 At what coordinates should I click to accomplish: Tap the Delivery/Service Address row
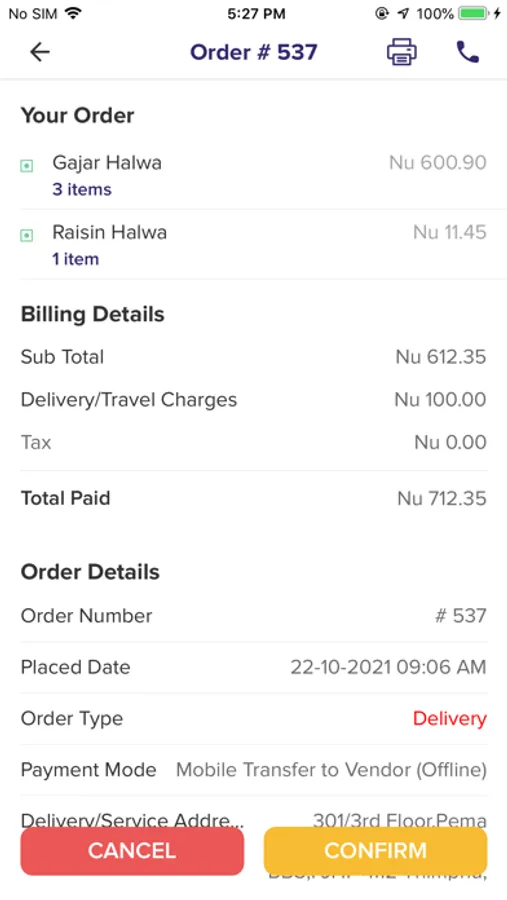[253, 821]
